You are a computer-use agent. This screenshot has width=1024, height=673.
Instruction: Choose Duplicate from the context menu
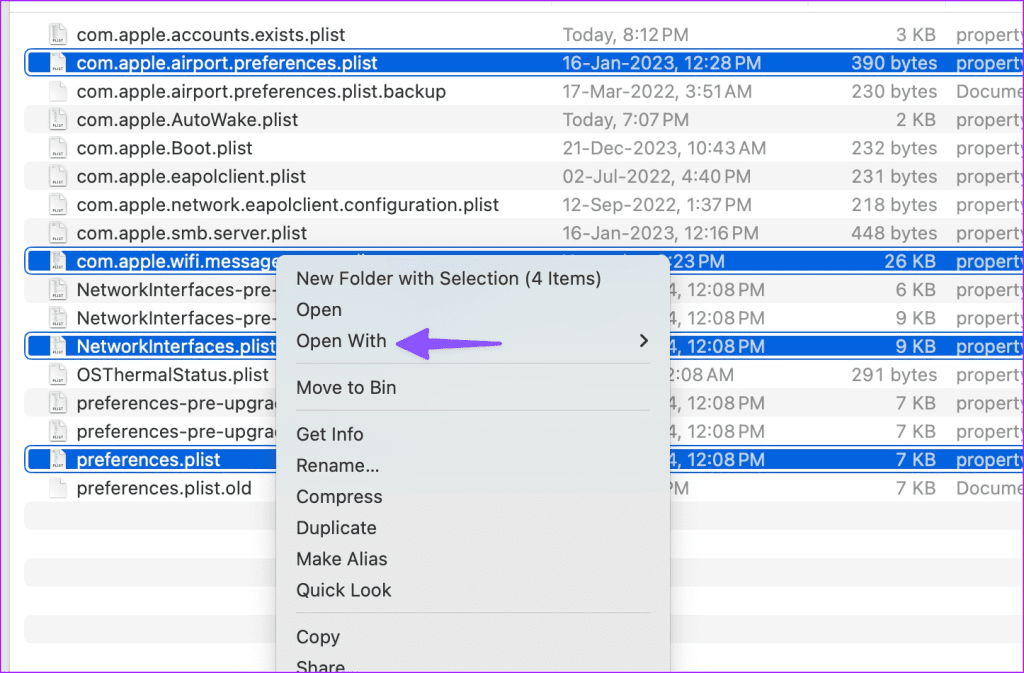(x=336, y=528)
